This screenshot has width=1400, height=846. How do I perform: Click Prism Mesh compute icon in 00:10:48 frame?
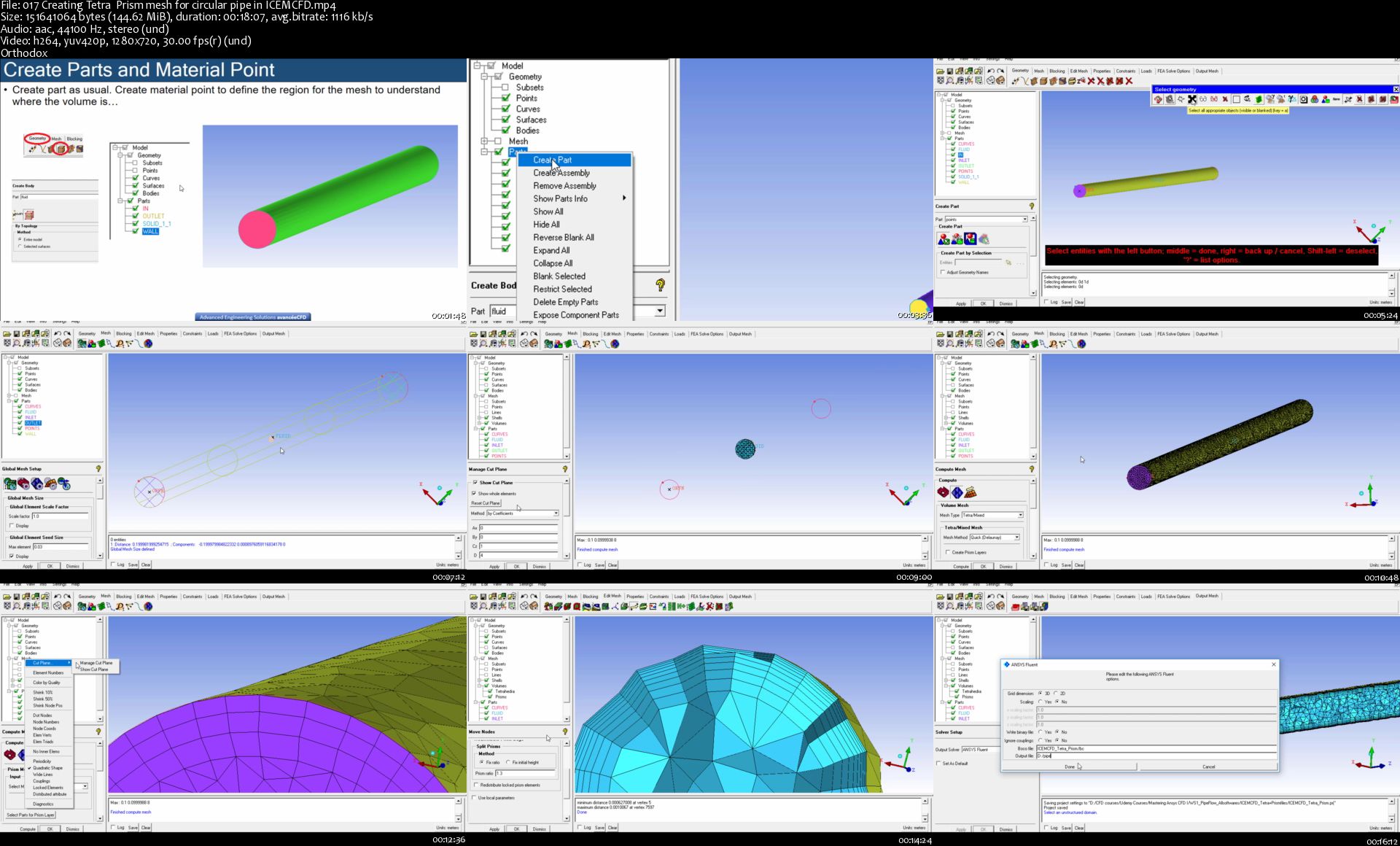pyautogui.click(x=971, y=492)
